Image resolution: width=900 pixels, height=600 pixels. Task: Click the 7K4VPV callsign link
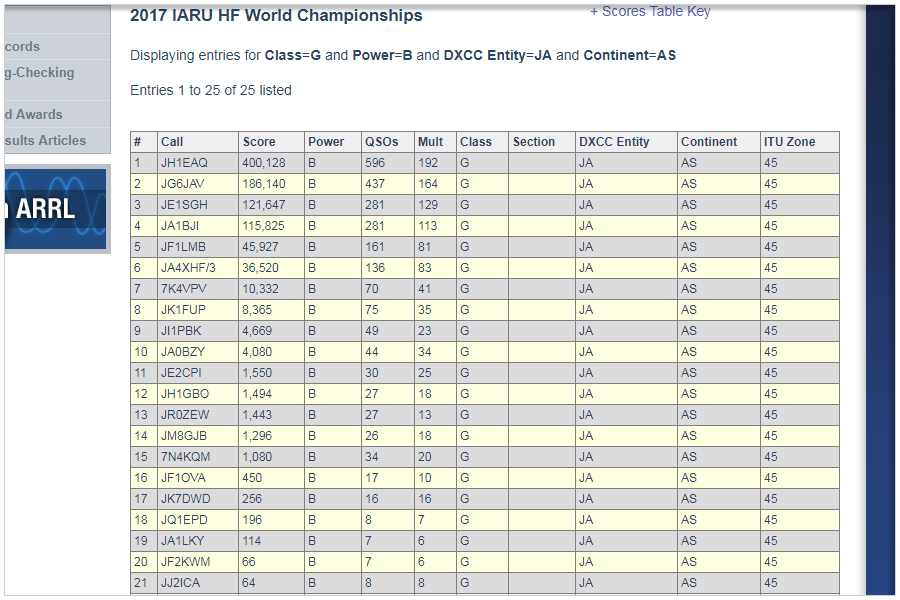[184, 289]
